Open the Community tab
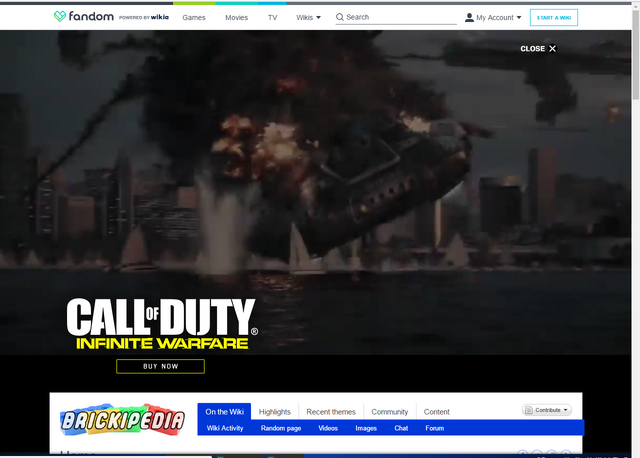Image resolution: width=640 pixels, height=458 pixels. pyautogui.click(x=390, y=412)
